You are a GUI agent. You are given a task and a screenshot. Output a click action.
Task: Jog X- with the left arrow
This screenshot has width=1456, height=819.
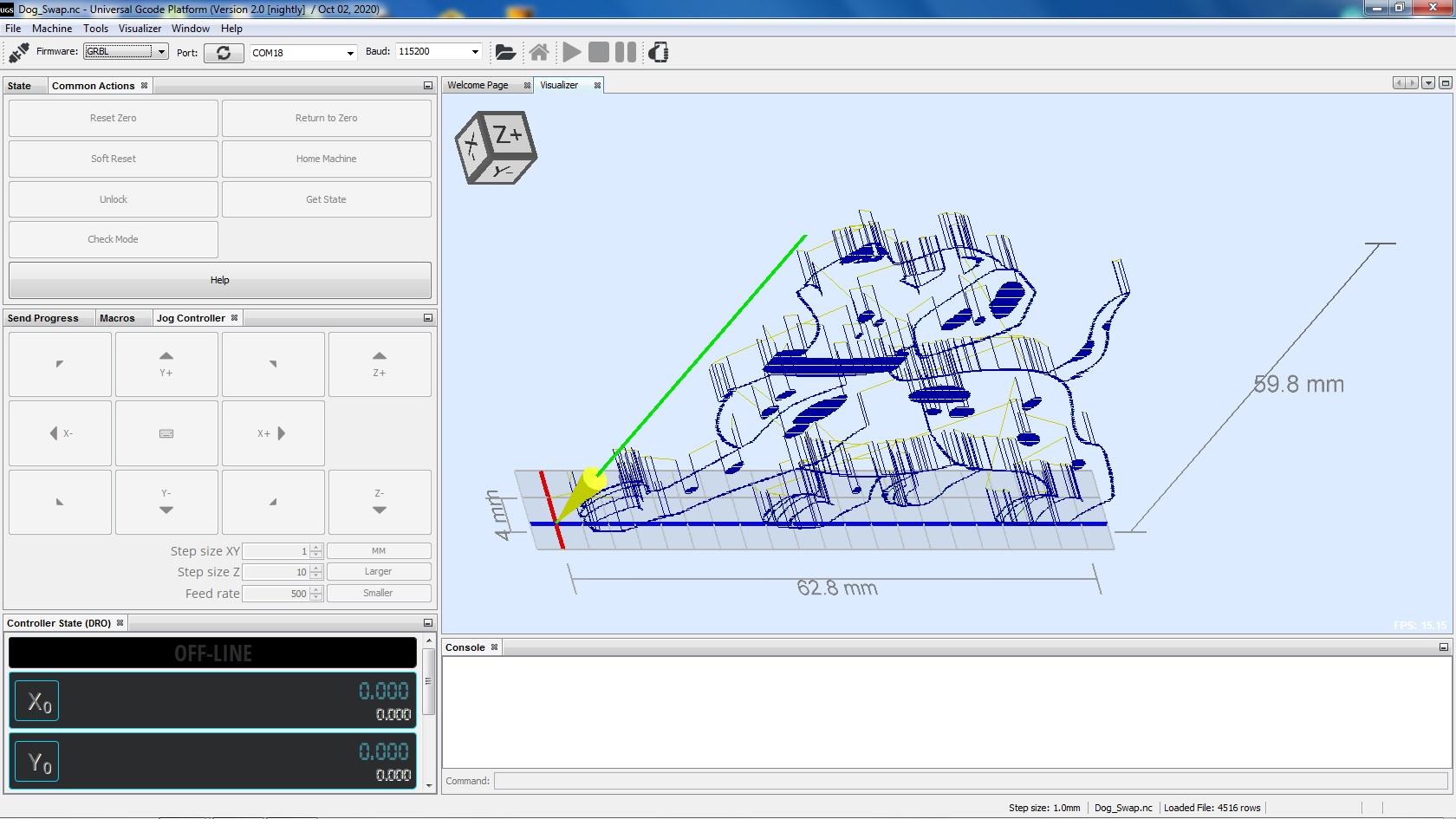pos(60,433)
